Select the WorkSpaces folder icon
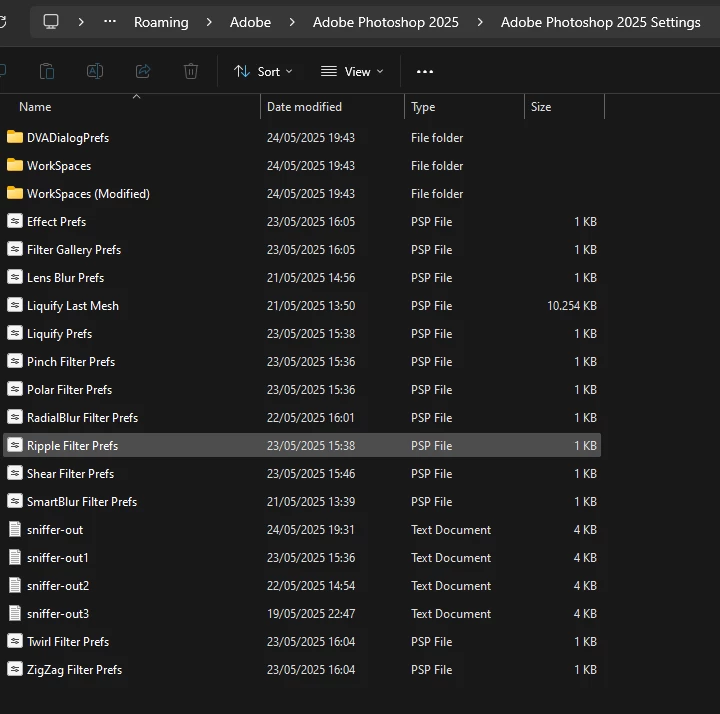 click(15, 165)
